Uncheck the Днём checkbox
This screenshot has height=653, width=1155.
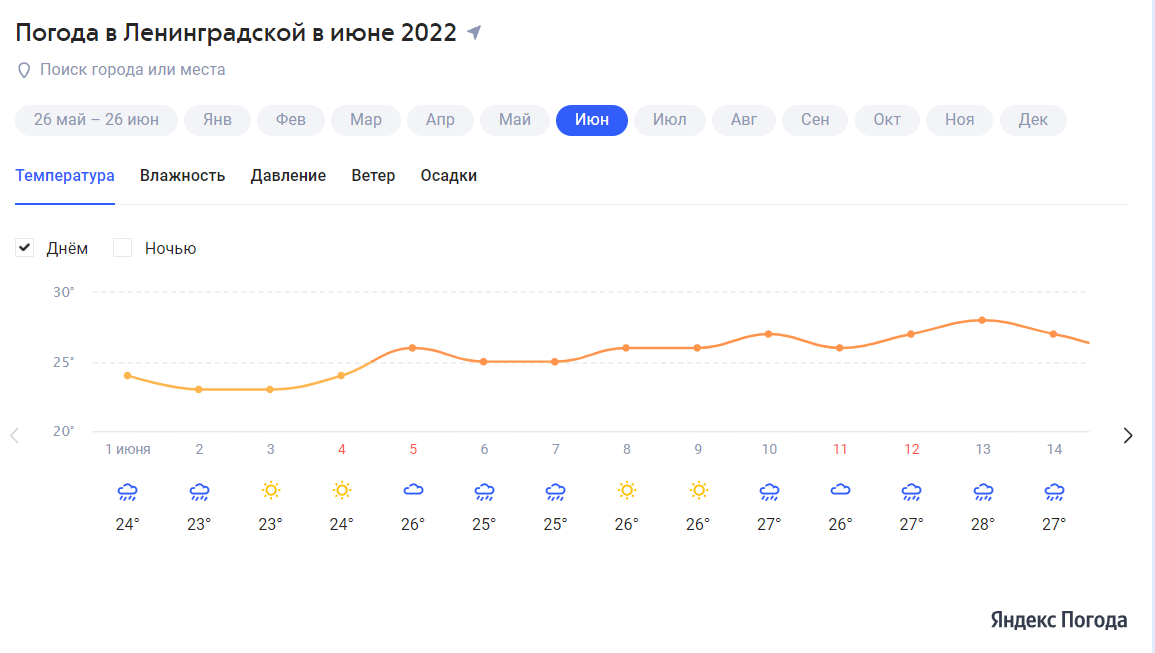(25, 248)
